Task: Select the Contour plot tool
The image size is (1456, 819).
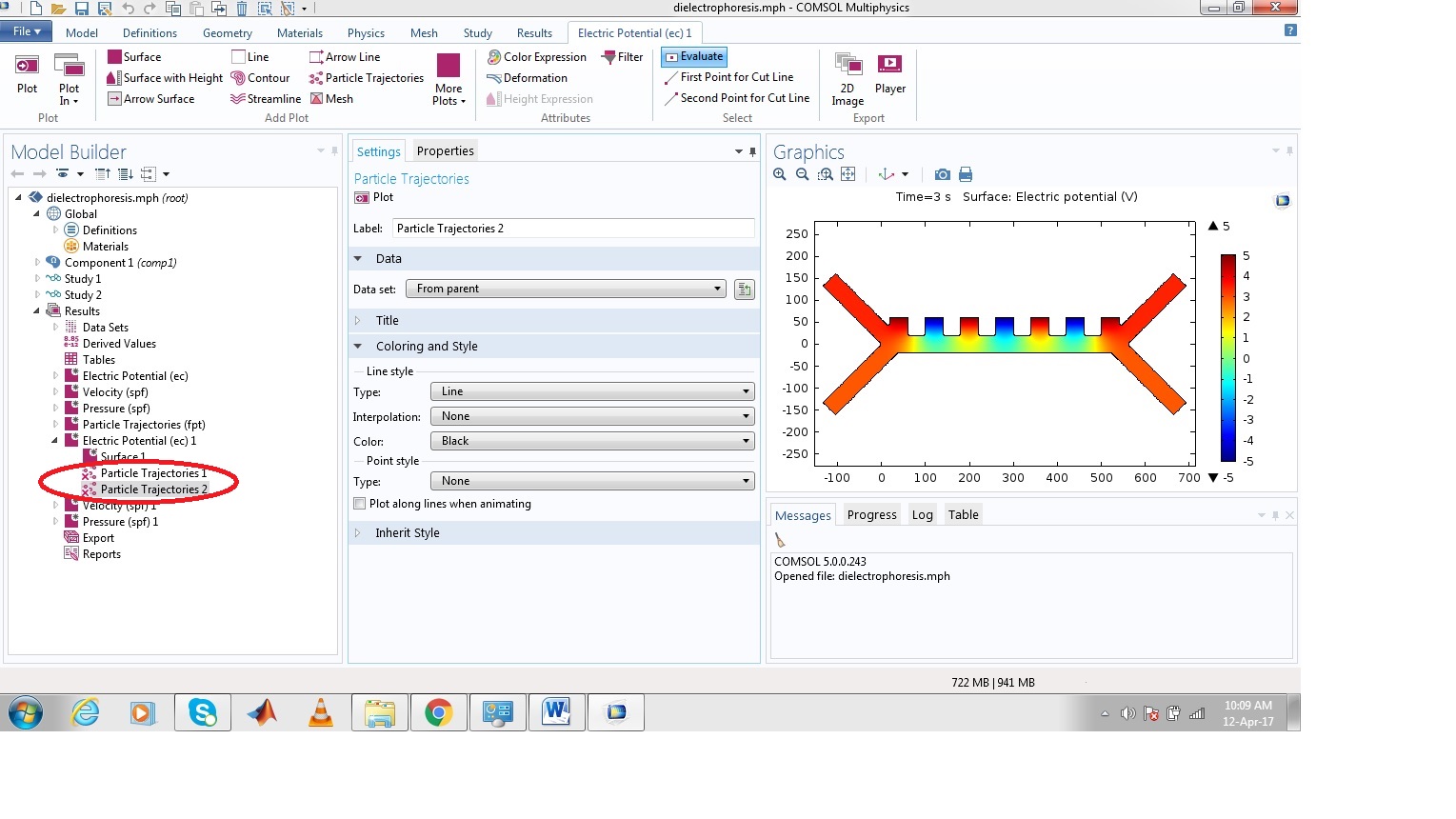Action: [x=260, y=78]
